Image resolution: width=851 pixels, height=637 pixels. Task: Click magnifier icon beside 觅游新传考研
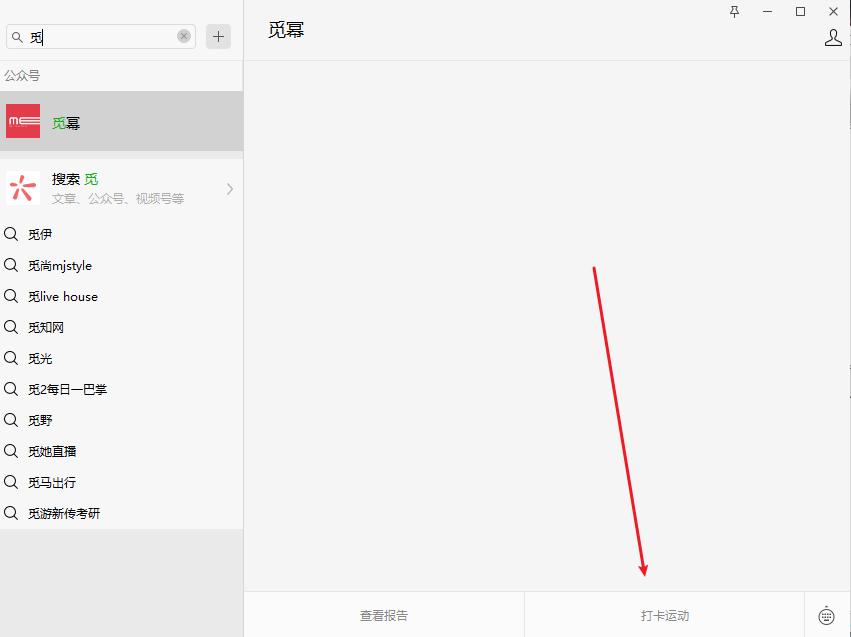click(x=11, y=512)
